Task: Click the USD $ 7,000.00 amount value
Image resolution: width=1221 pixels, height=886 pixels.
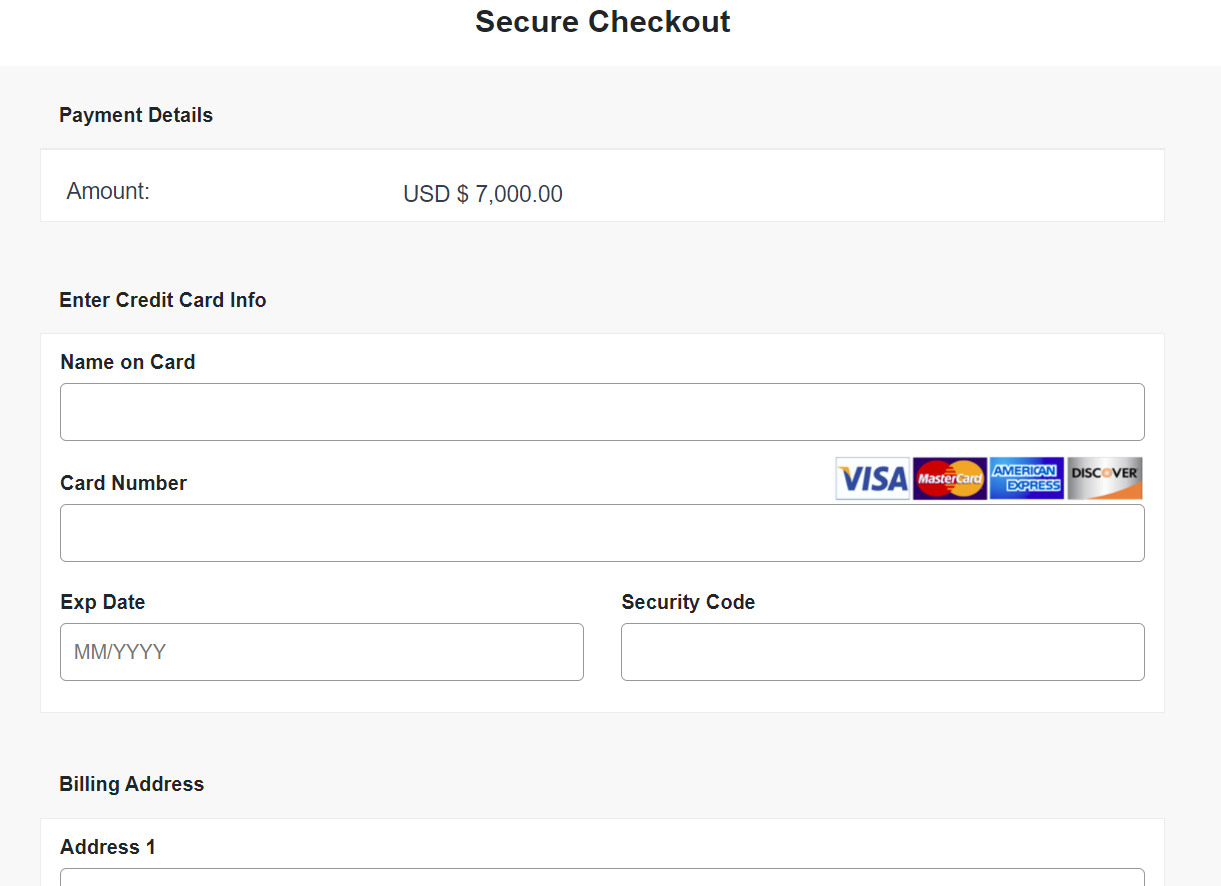Action: point(483,194)
